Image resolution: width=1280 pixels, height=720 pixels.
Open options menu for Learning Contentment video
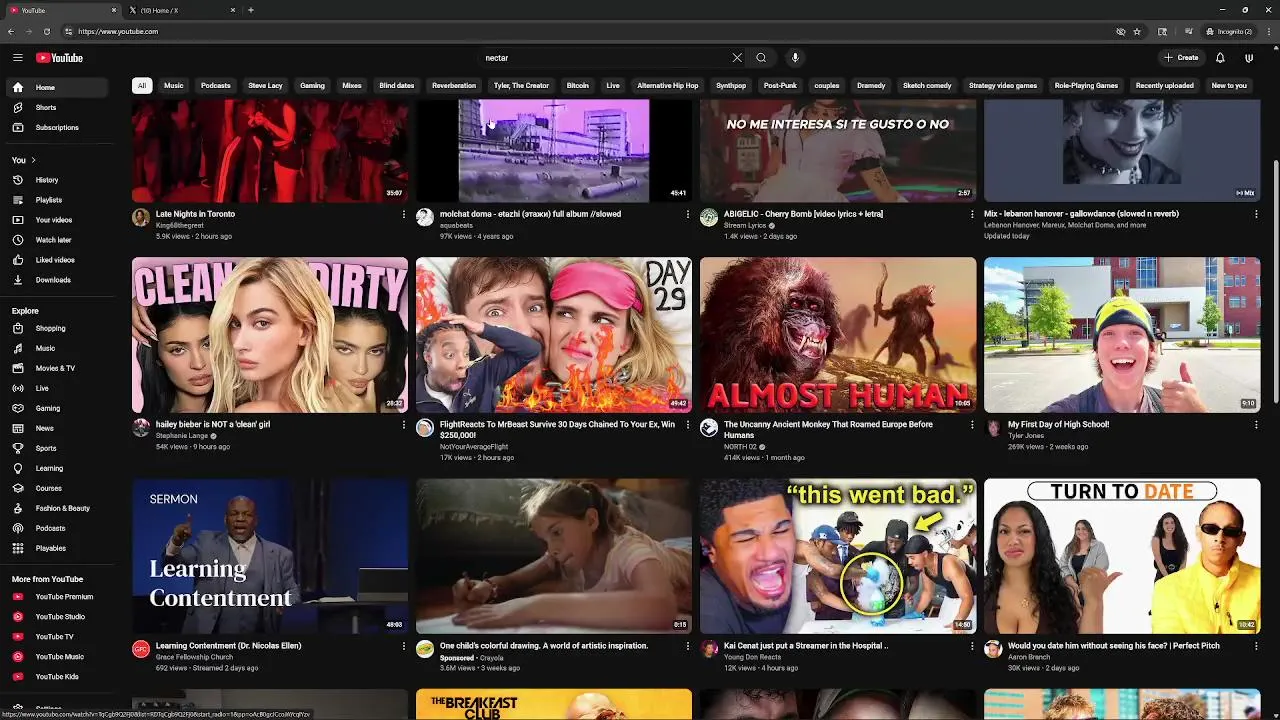tap(403, 646)
